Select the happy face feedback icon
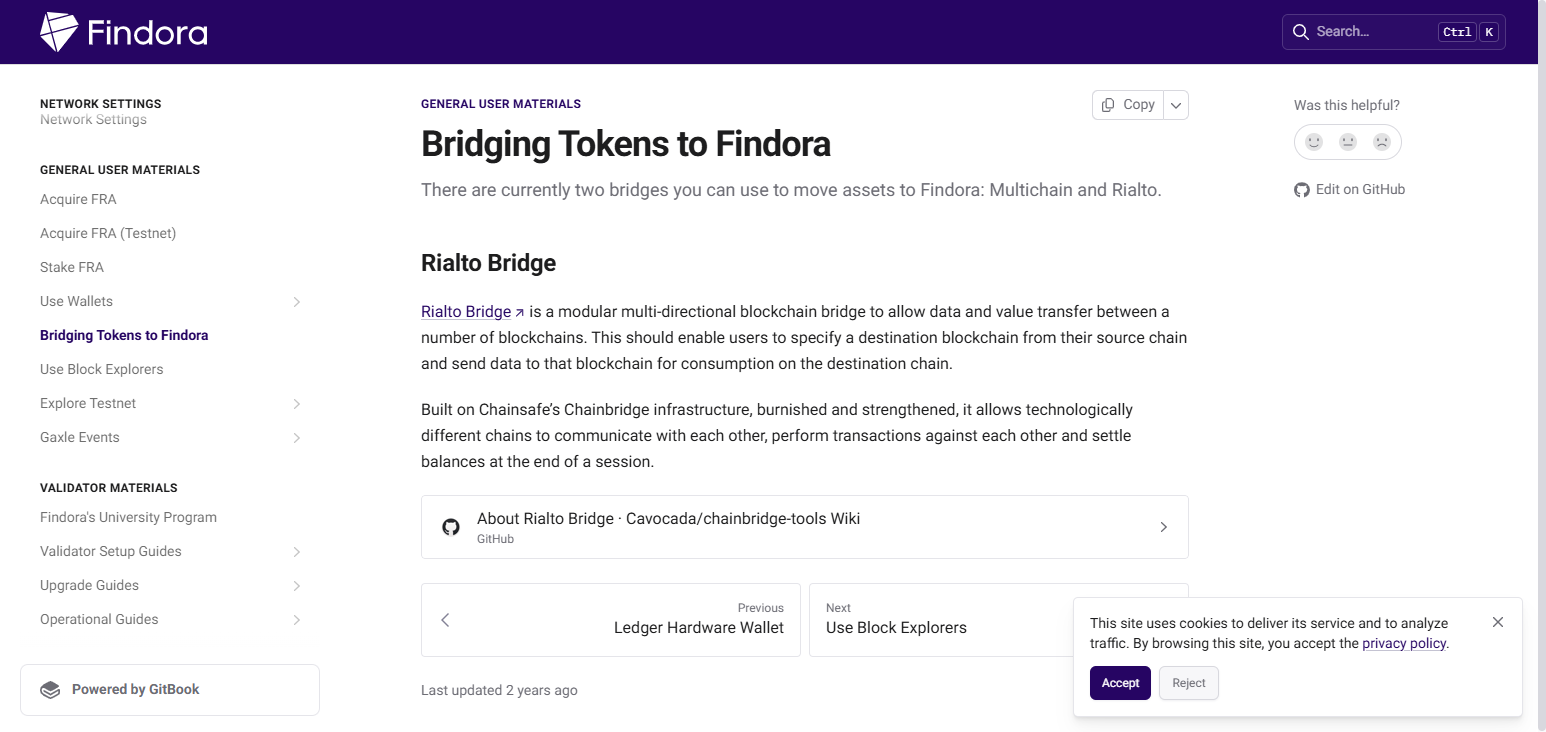The width and height of the screenshot is (1546, 732). [1314, 142]
